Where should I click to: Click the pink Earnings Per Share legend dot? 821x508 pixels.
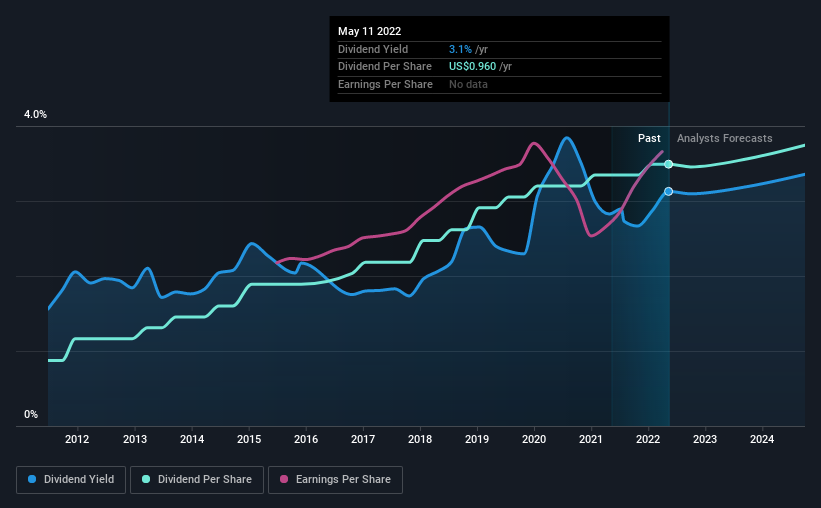coord(284,479)
